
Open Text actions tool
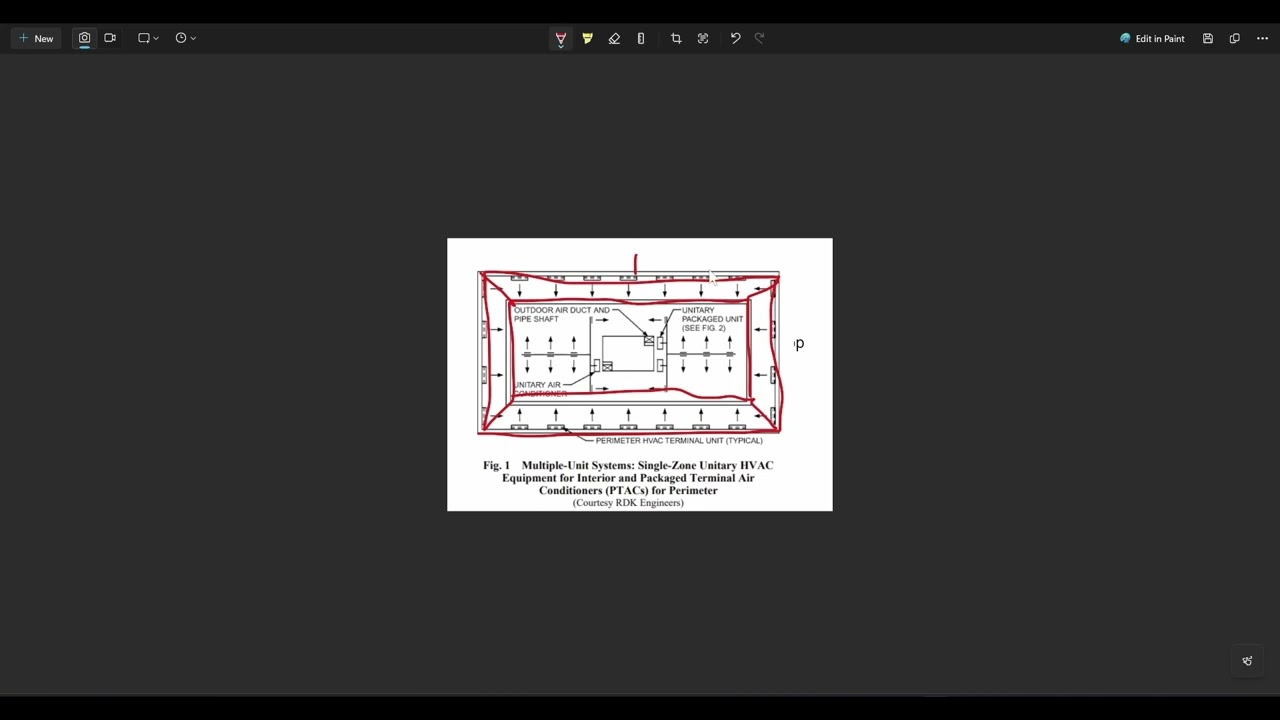click(703, 38)
